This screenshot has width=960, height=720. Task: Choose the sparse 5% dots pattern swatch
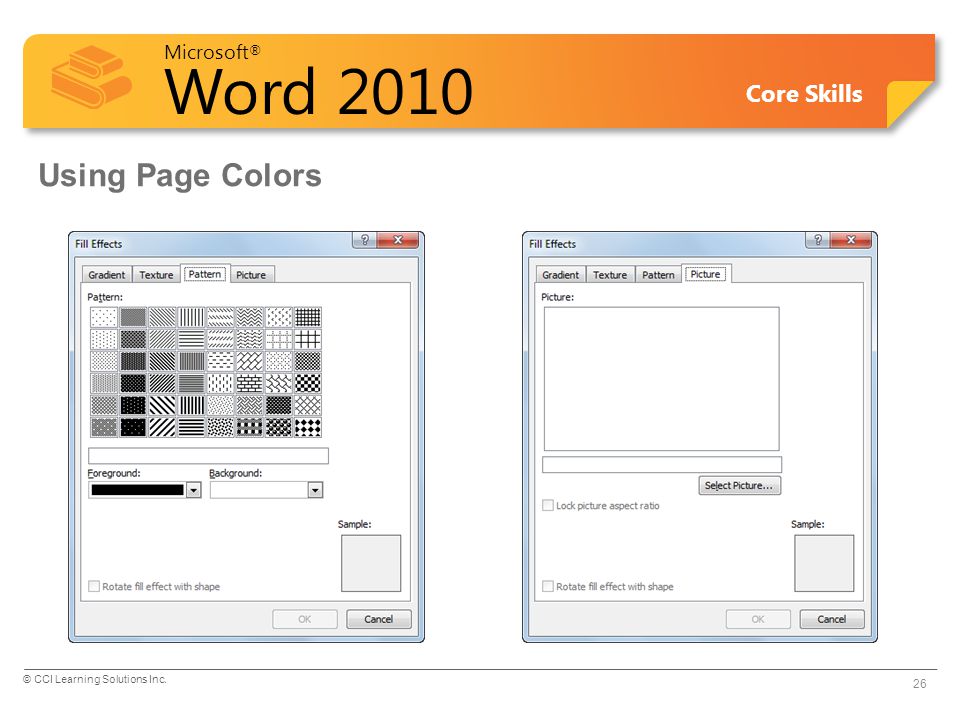pos(103,317)
